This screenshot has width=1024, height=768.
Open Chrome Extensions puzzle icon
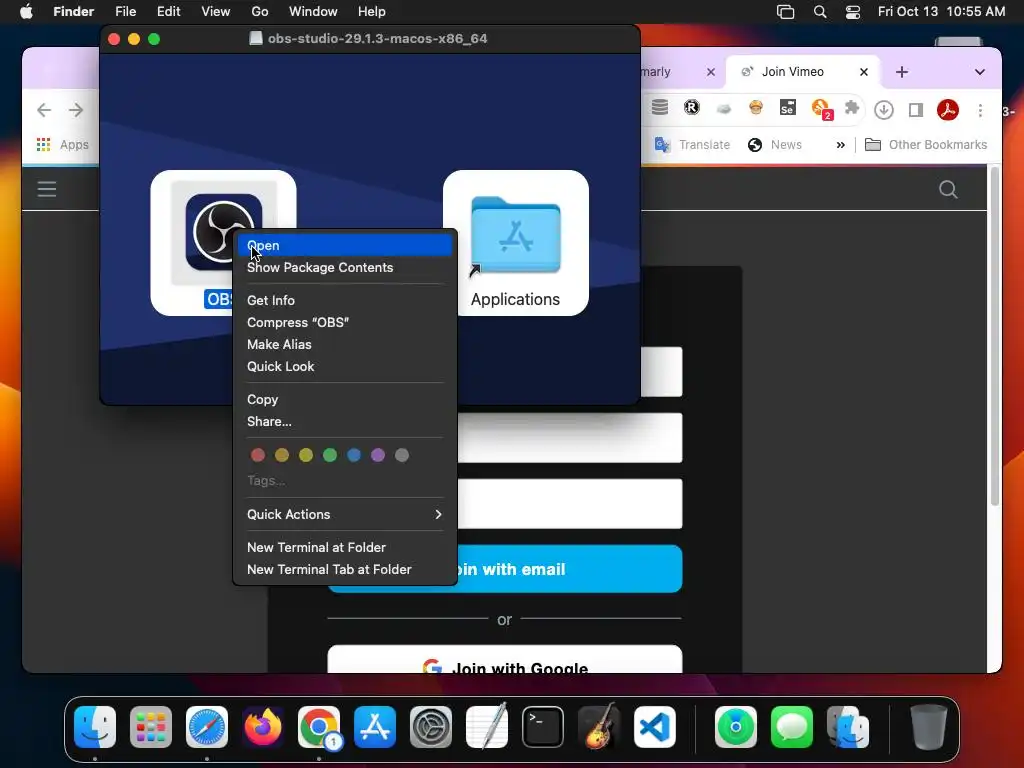(x=852, y=108)
